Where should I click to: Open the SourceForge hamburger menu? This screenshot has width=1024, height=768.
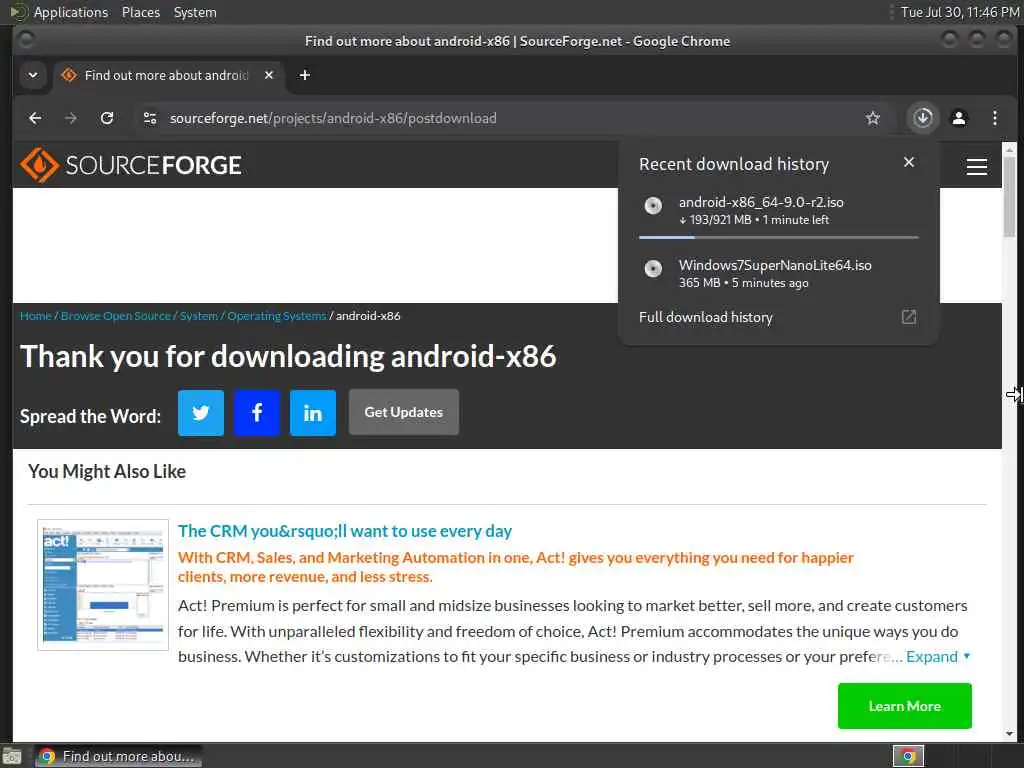coord(976,167)
